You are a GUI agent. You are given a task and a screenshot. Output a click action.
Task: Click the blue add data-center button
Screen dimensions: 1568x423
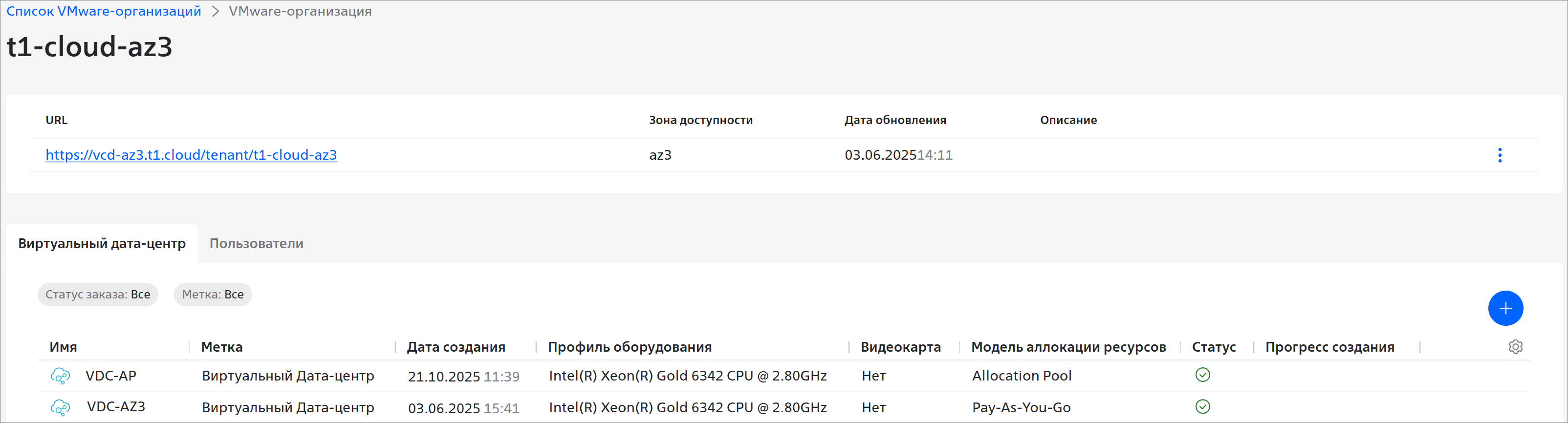(x=1504, y=309)
